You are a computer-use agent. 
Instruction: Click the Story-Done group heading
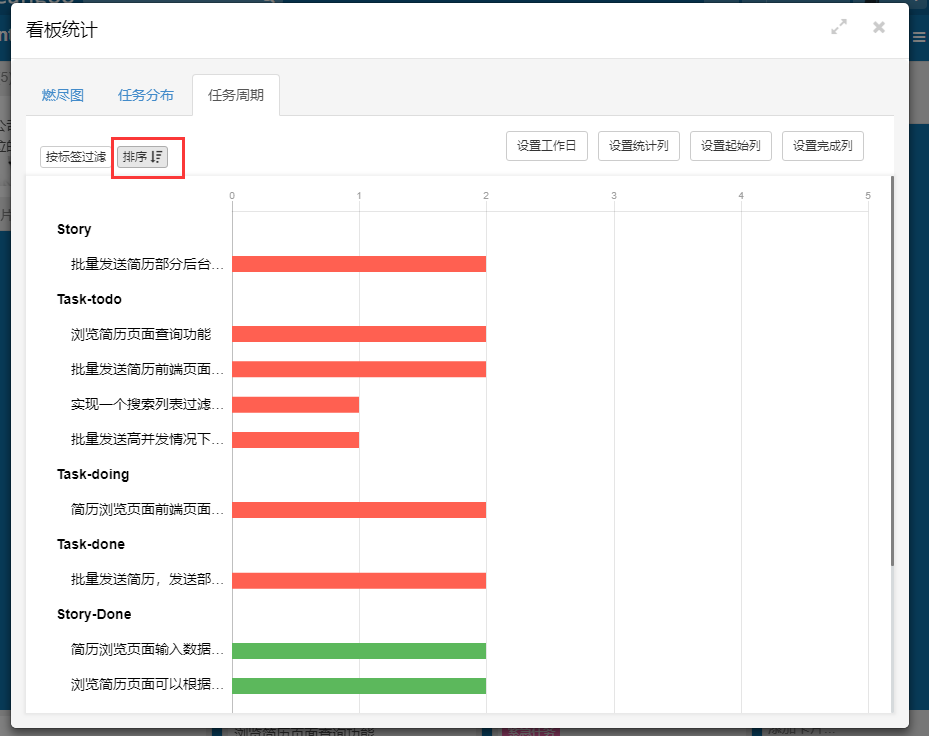94,614
